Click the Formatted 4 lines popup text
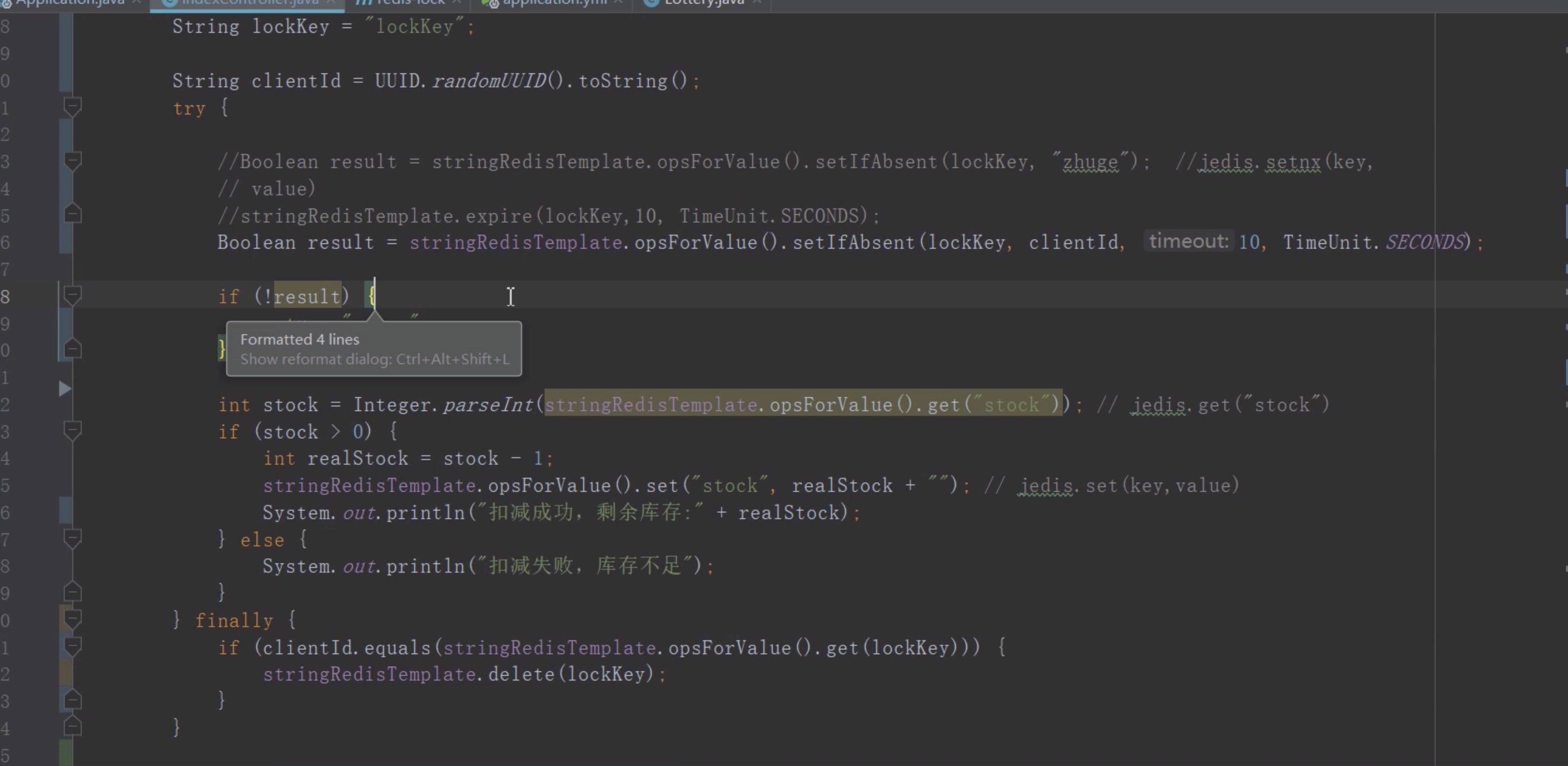Viewport: 1568px width, 766px height. (300, 339)
